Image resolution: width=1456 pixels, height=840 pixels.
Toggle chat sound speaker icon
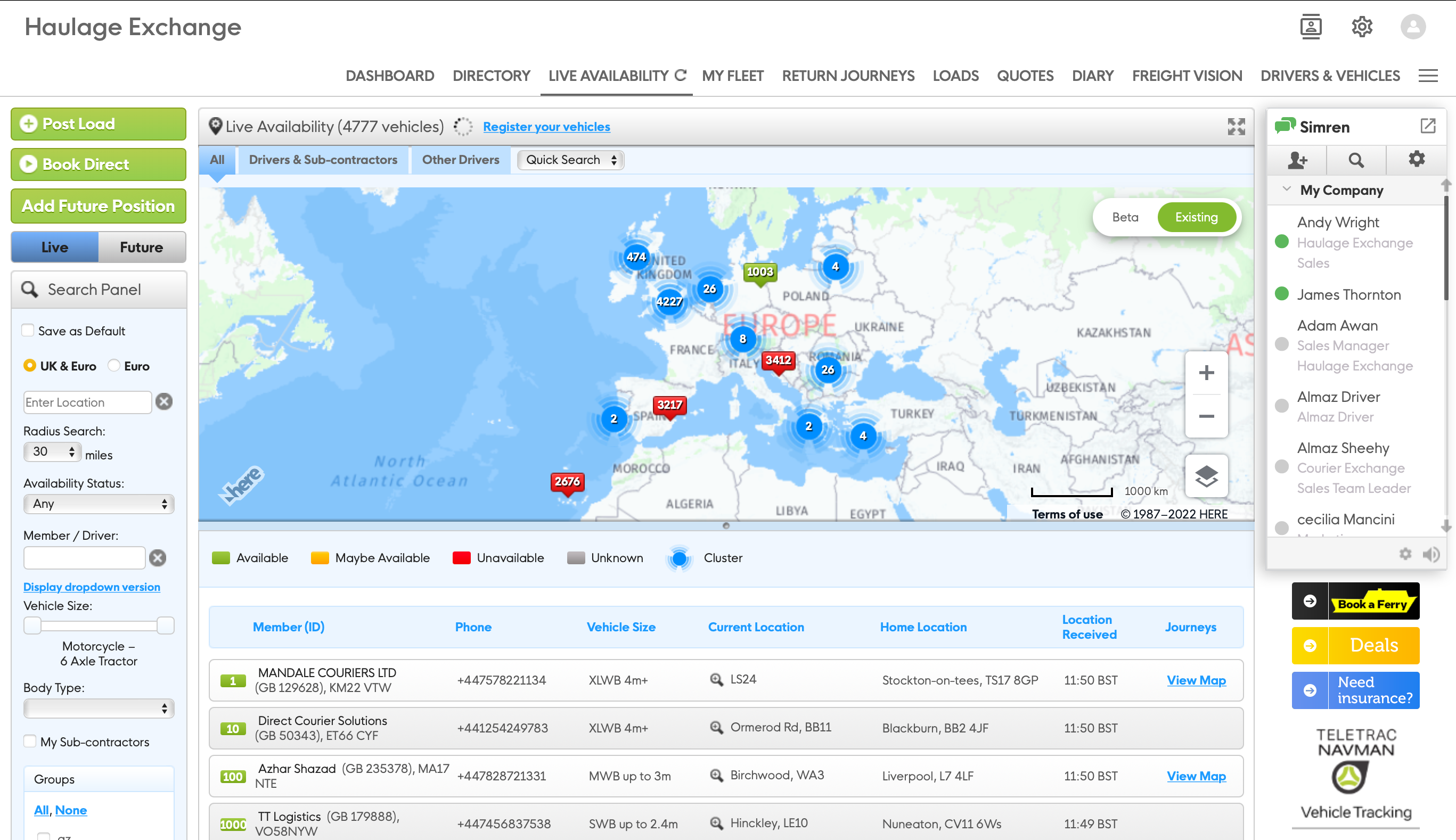1431,555
